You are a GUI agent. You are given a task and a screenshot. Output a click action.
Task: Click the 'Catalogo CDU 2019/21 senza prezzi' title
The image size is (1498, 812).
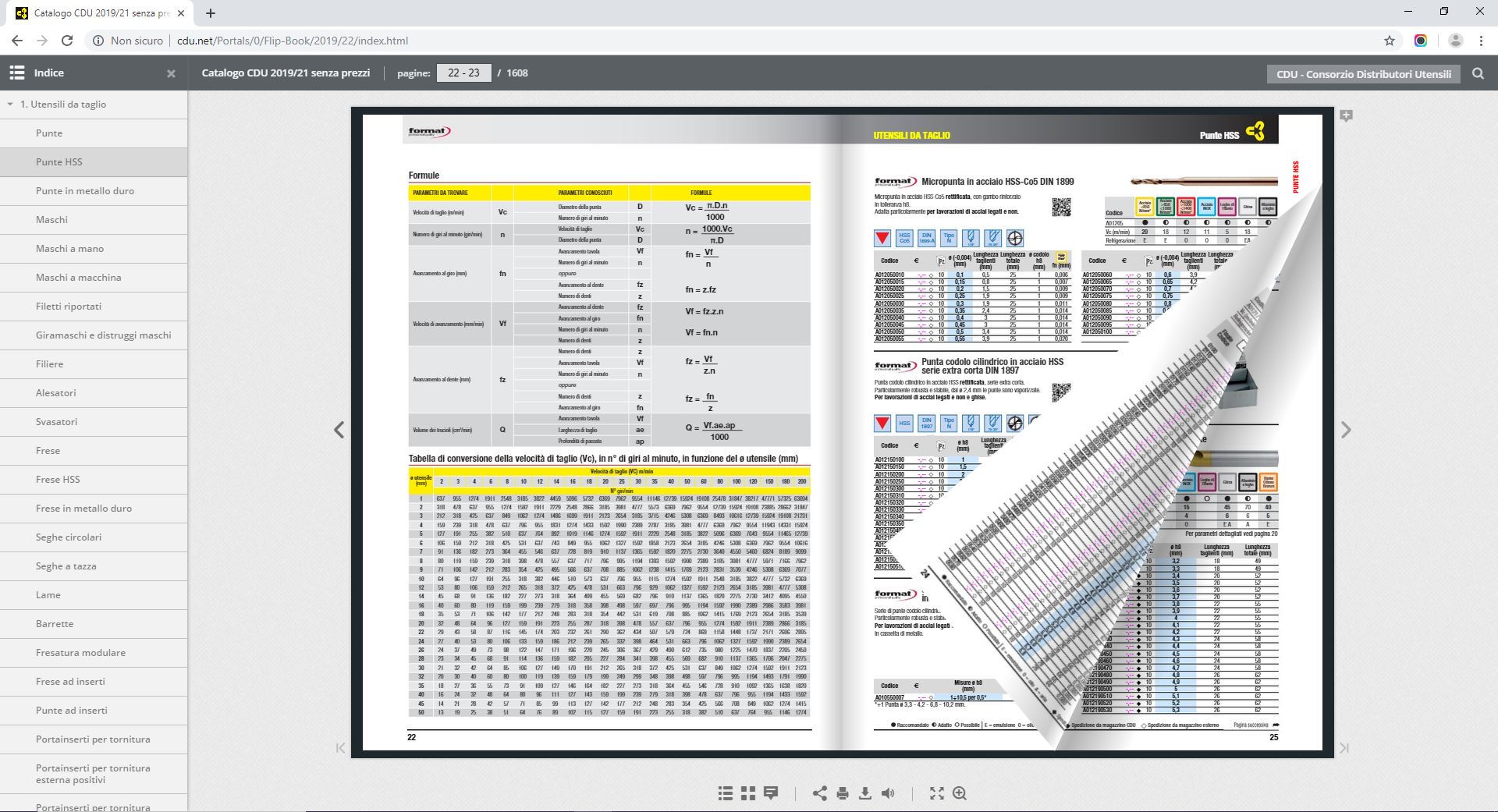pyautogui.click(x=286, y=73)
